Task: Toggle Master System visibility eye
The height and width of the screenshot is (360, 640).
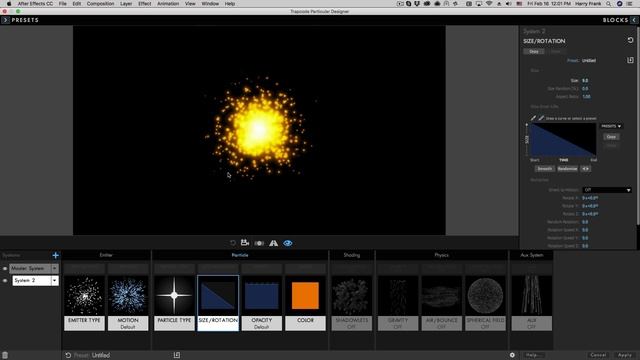Action: [5, 269]
